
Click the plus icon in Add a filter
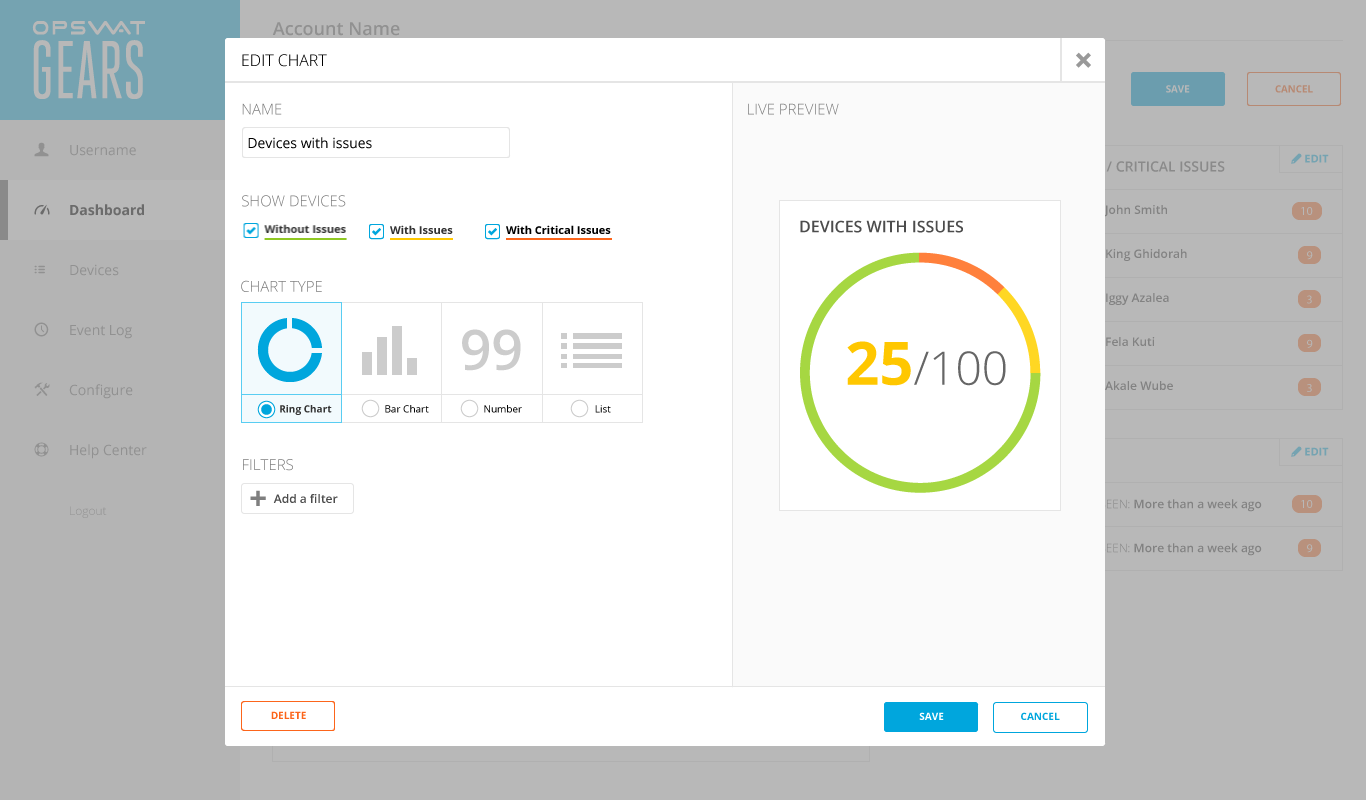tap(258, 498)
